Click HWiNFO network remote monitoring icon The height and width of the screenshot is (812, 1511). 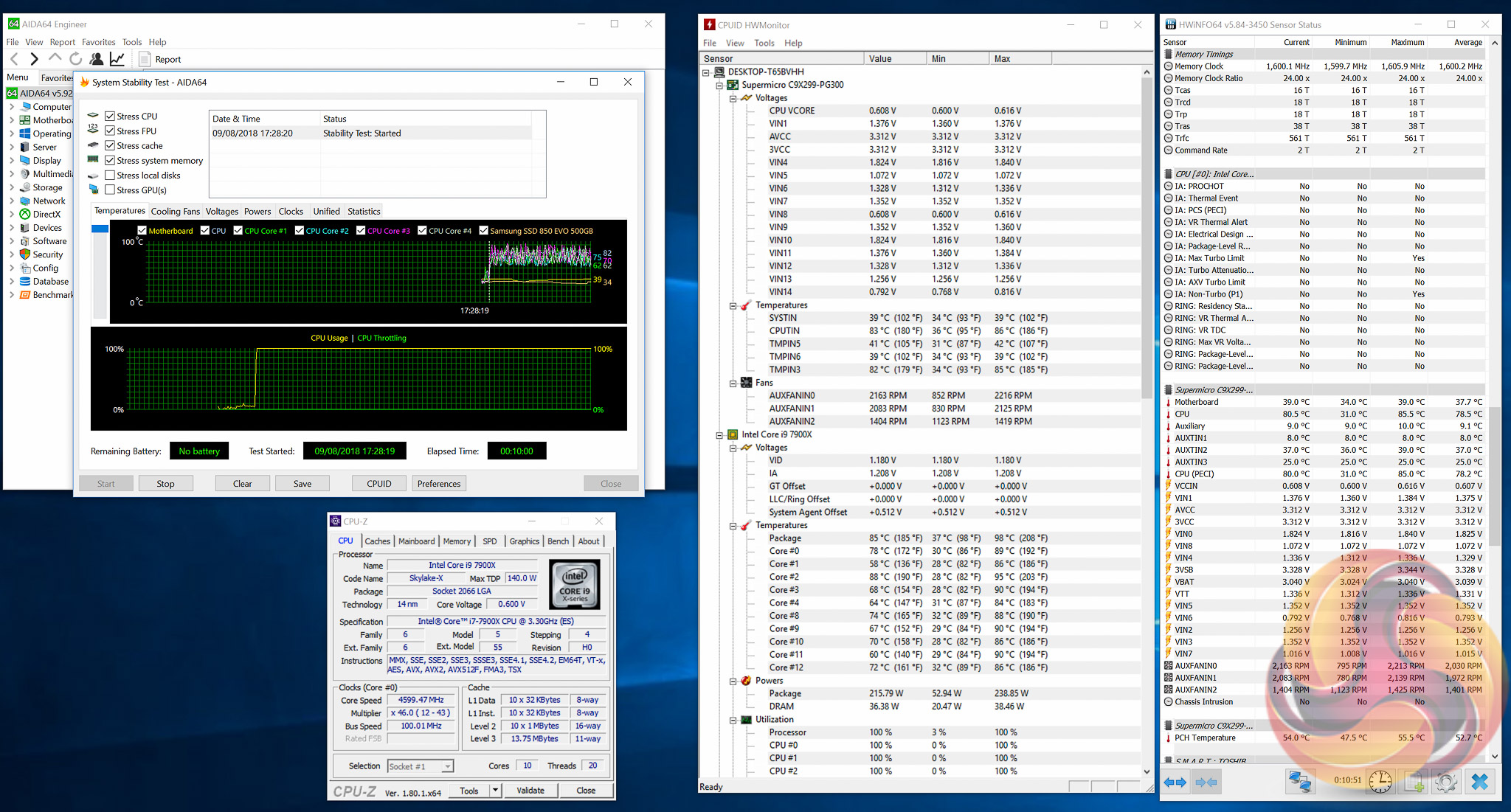point(1299,782)
